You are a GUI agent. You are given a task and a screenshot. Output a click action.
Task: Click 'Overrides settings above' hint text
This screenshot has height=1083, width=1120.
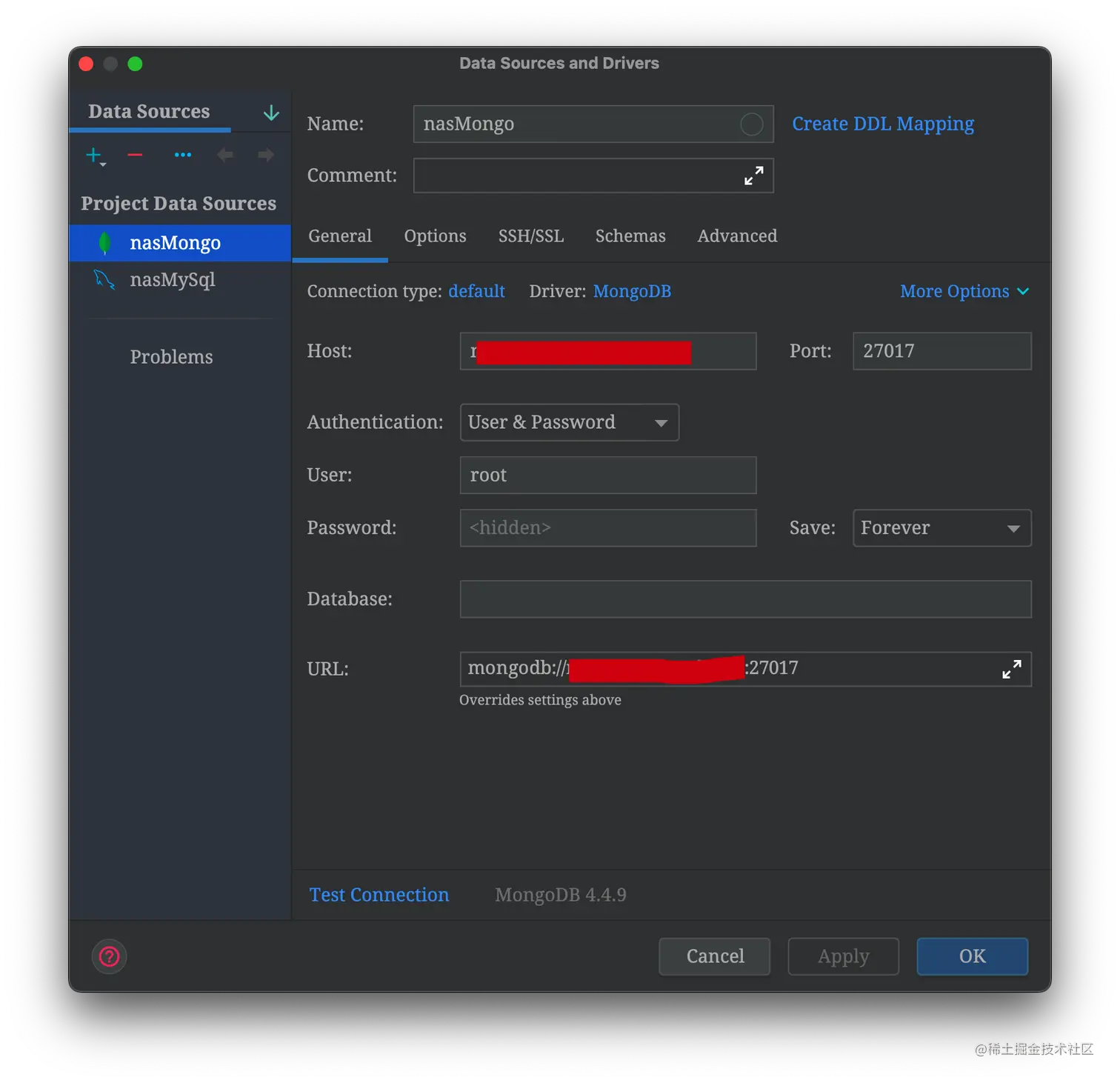coord(540,700)
